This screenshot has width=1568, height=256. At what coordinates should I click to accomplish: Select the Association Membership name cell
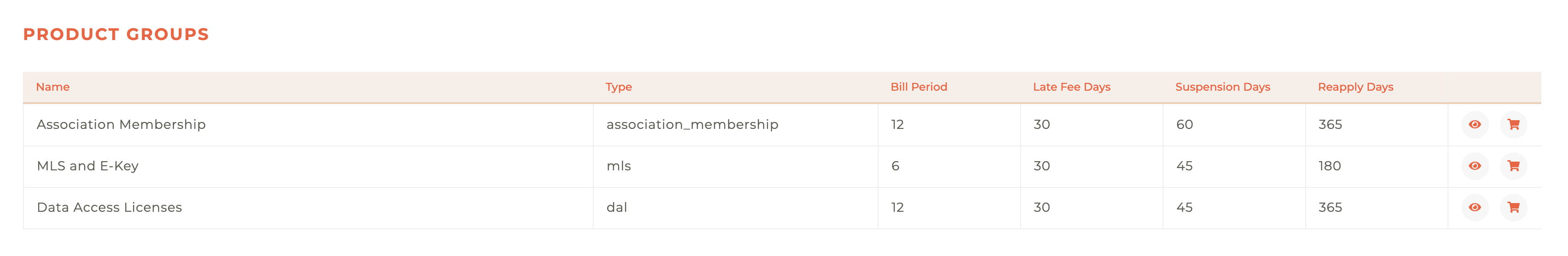pos(308,125)
